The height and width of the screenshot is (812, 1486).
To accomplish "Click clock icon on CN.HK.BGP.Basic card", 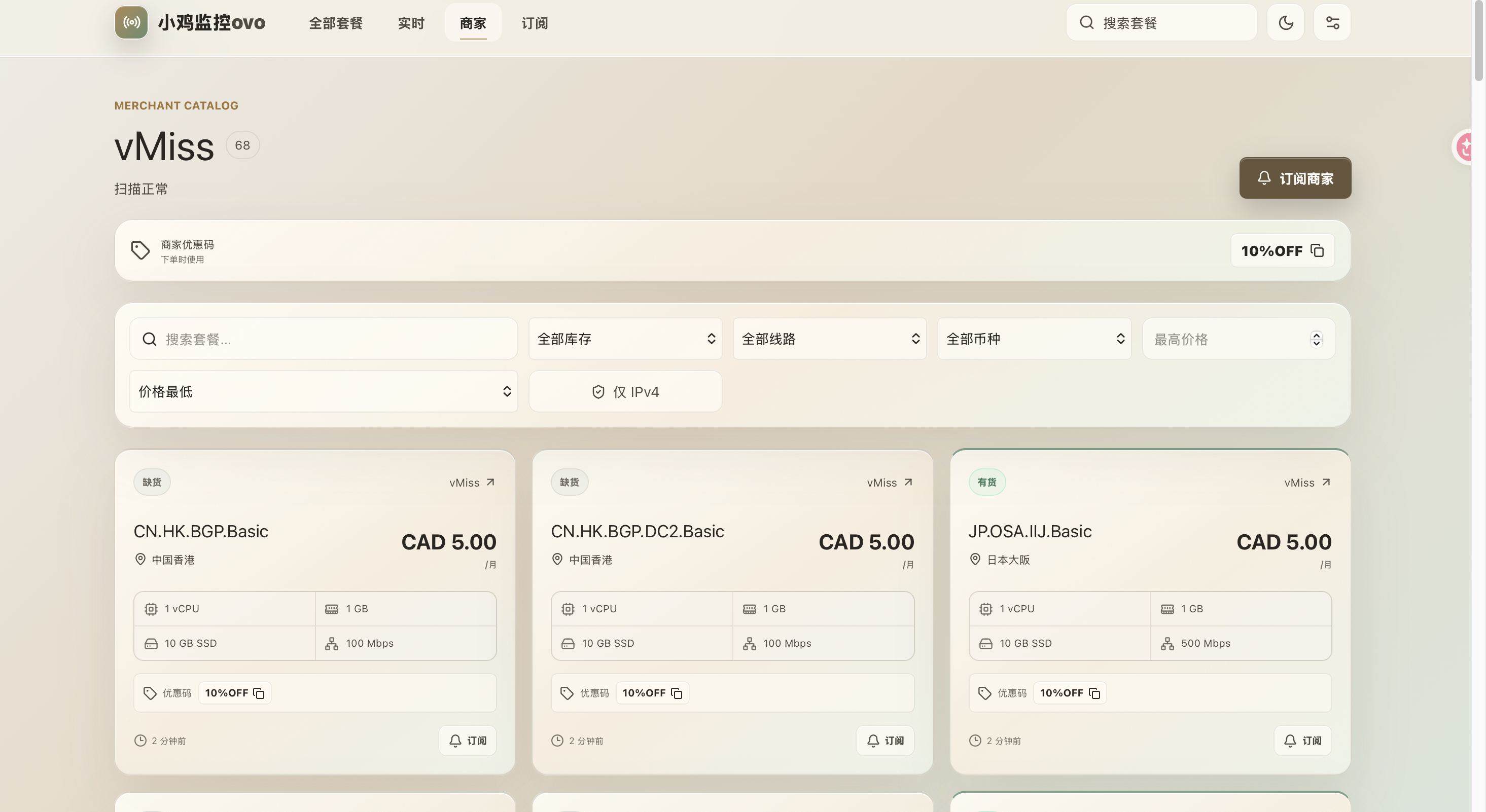I will click(140, 741).
